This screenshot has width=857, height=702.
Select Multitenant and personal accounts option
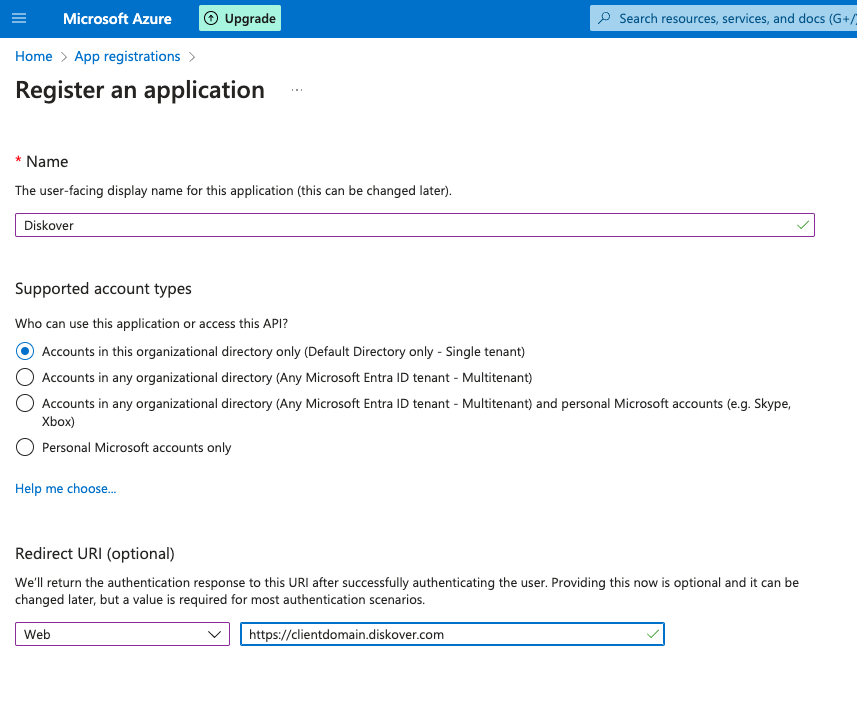pyautogui.click(x=25, y=403)
